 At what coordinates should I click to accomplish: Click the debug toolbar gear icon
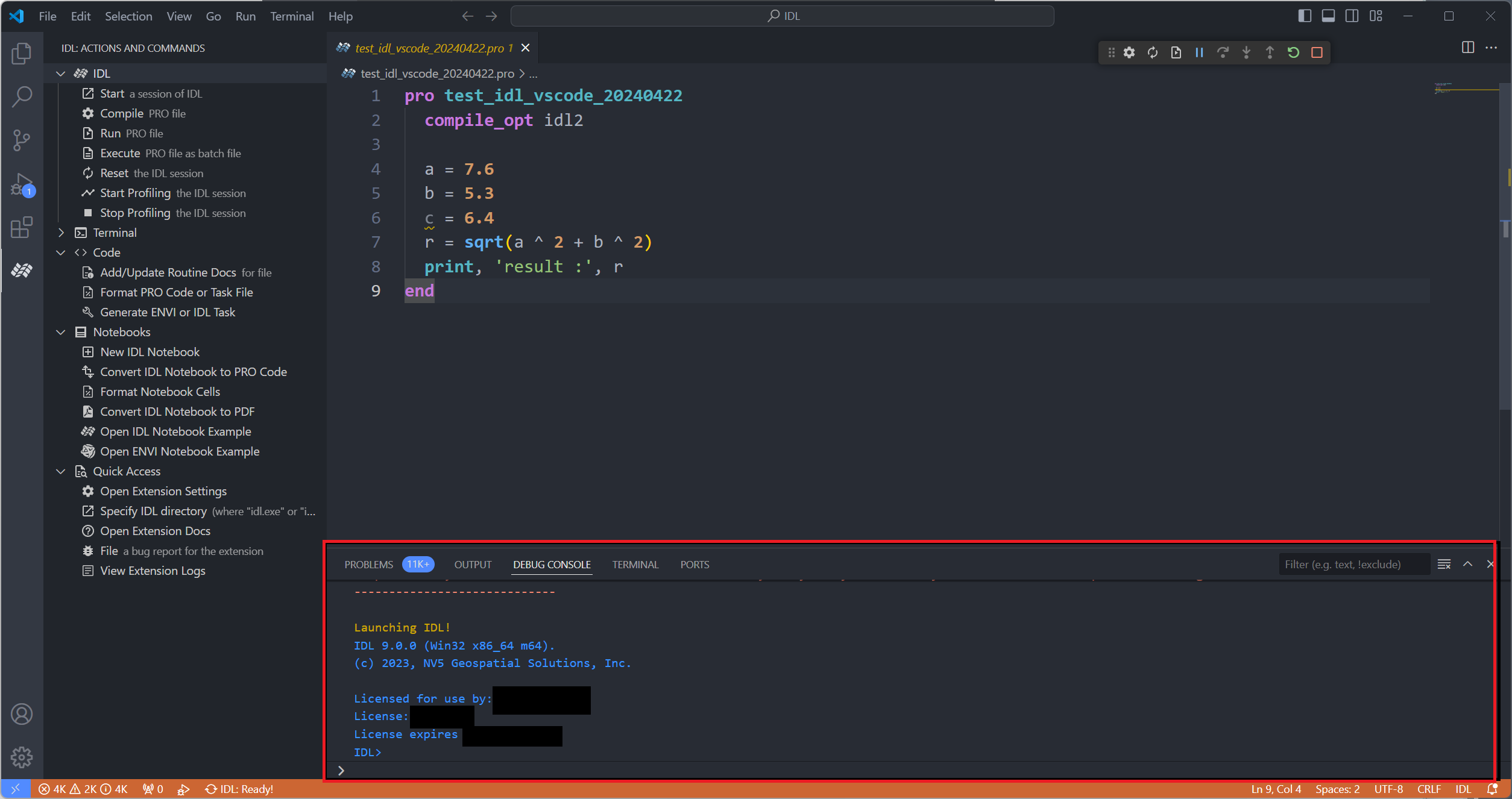click(x=1129, y=52)
